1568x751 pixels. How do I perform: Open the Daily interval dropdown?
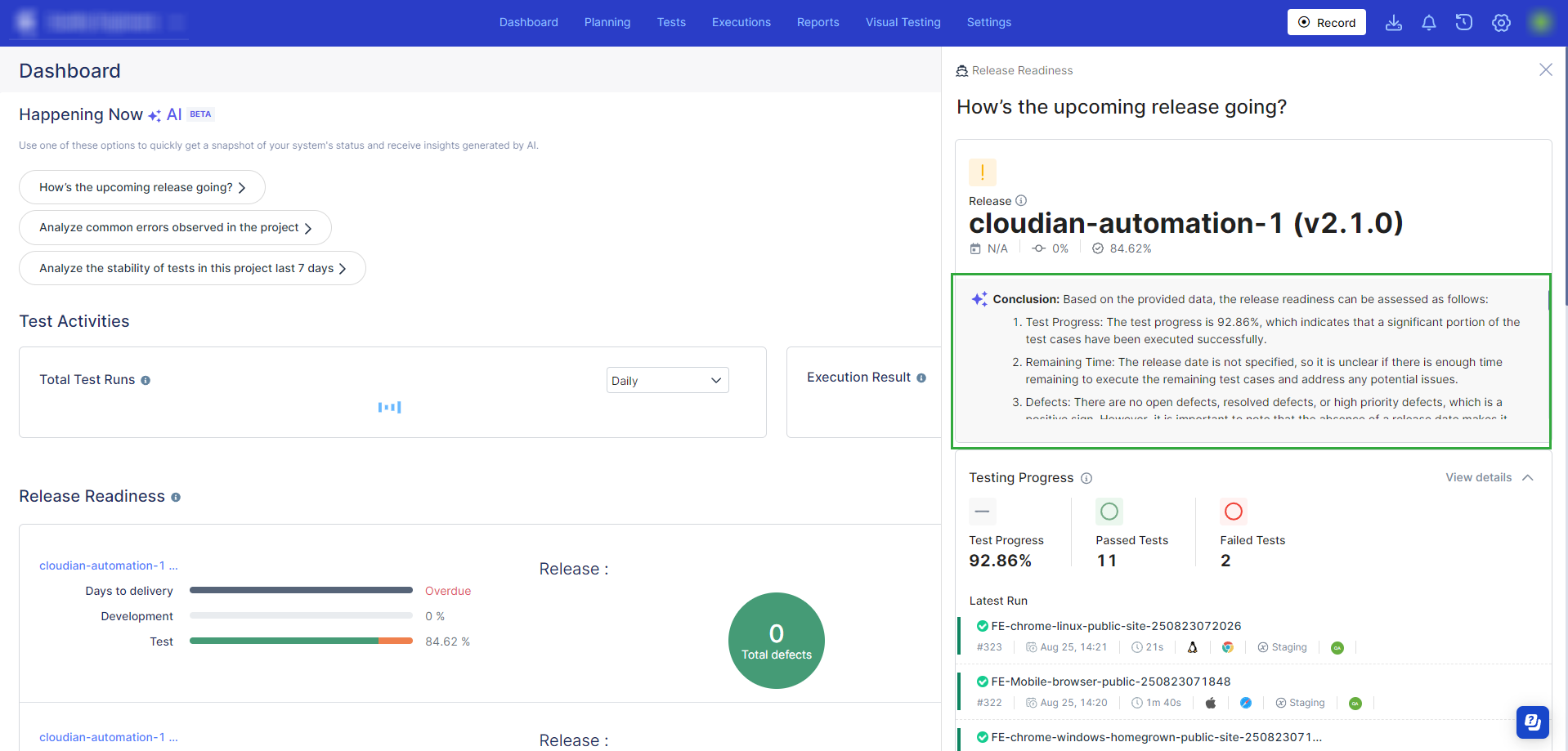pos(667,381)
